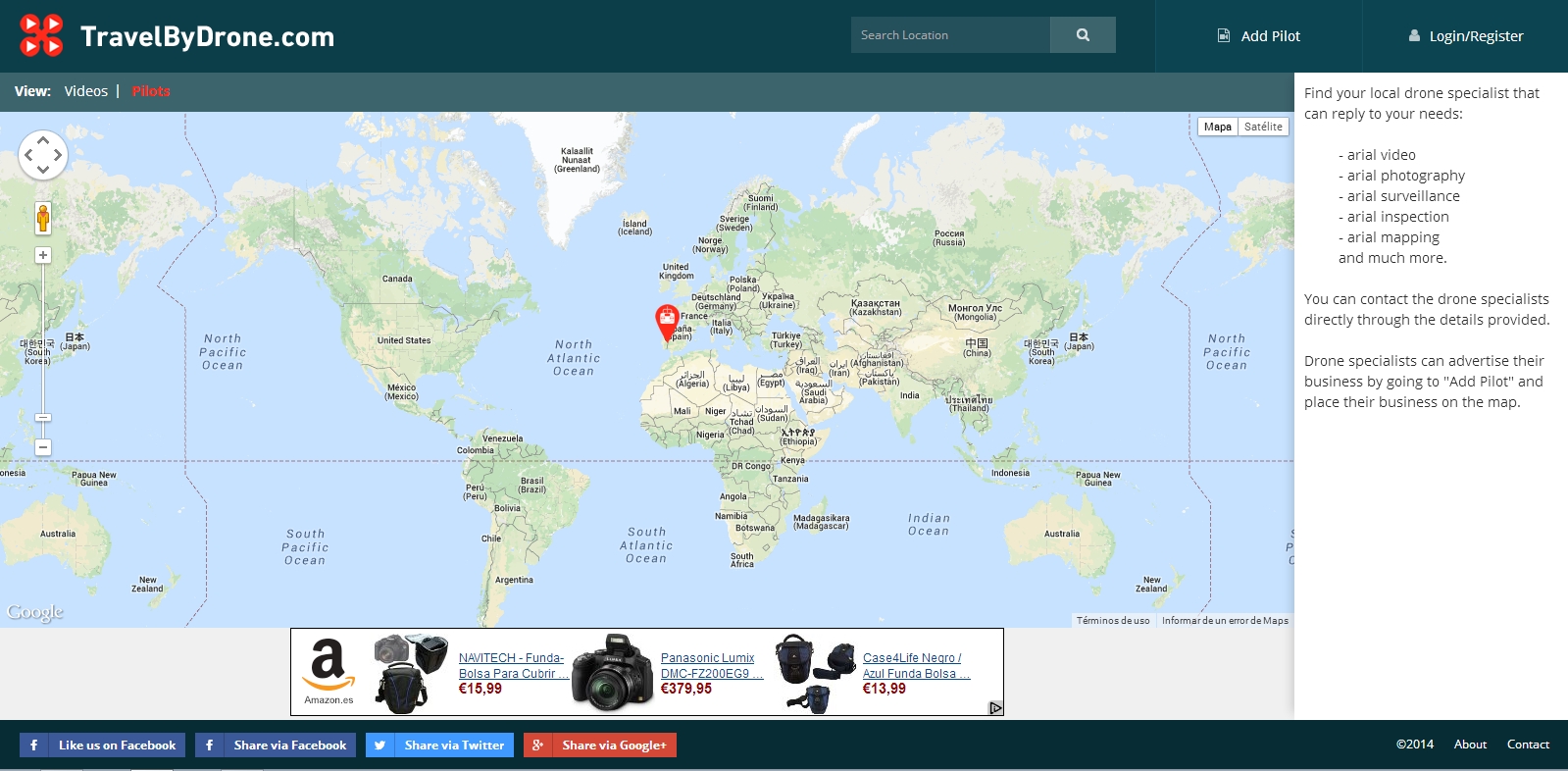Screen dimensions: 1568x771
Task: Zoom out with the map minus button
Action: pos(43,447)
